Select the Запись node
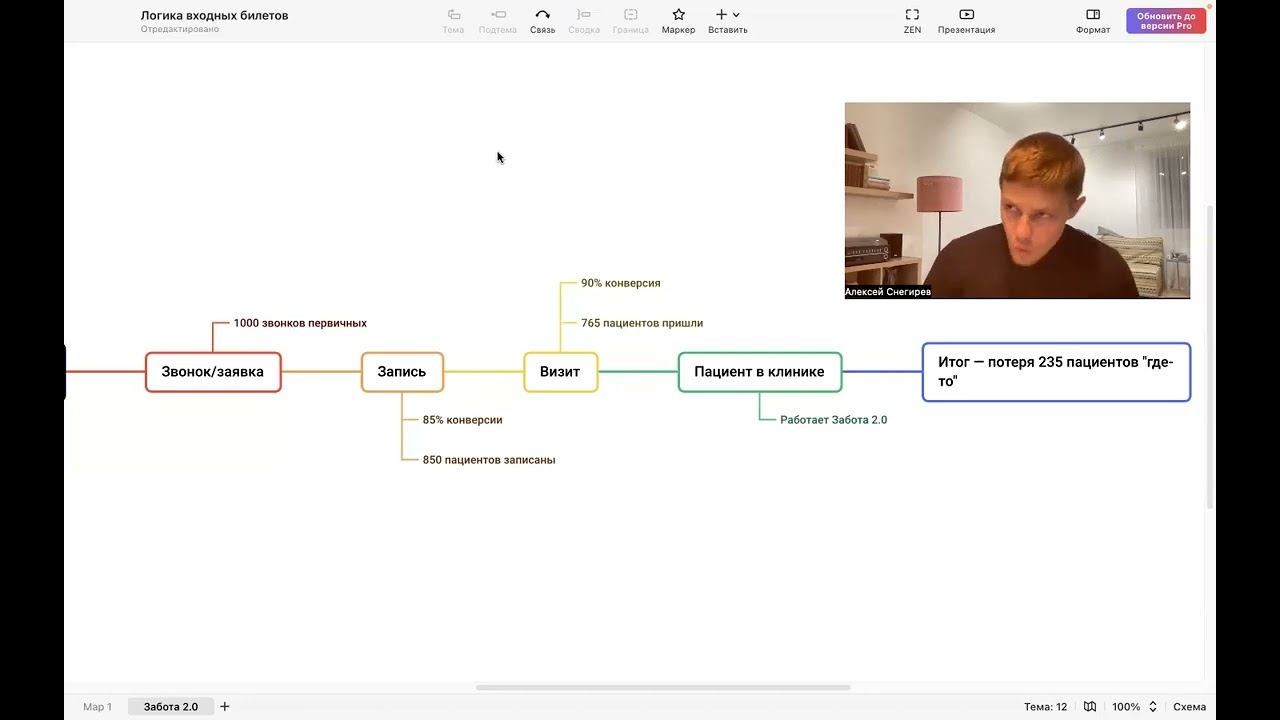Image resolution: width=1280 pixels, height=720 pixels. pyautogui.click(x=402, y=372)
